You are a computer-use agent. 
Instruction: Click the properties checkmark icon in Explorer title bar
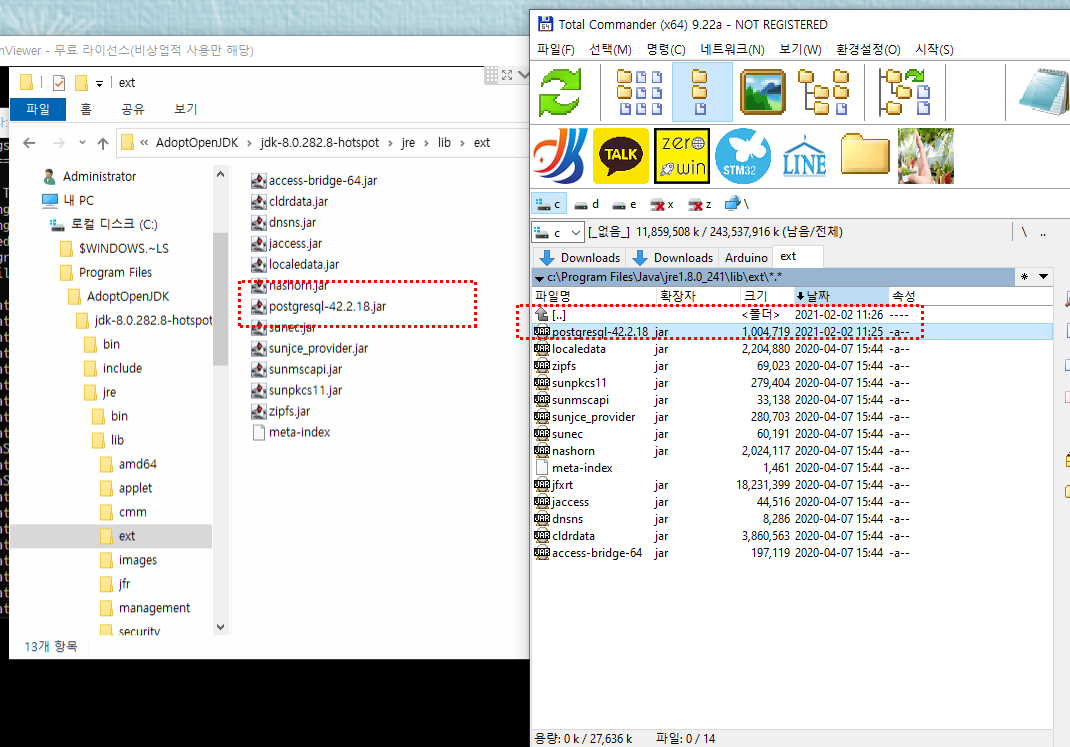59,83
